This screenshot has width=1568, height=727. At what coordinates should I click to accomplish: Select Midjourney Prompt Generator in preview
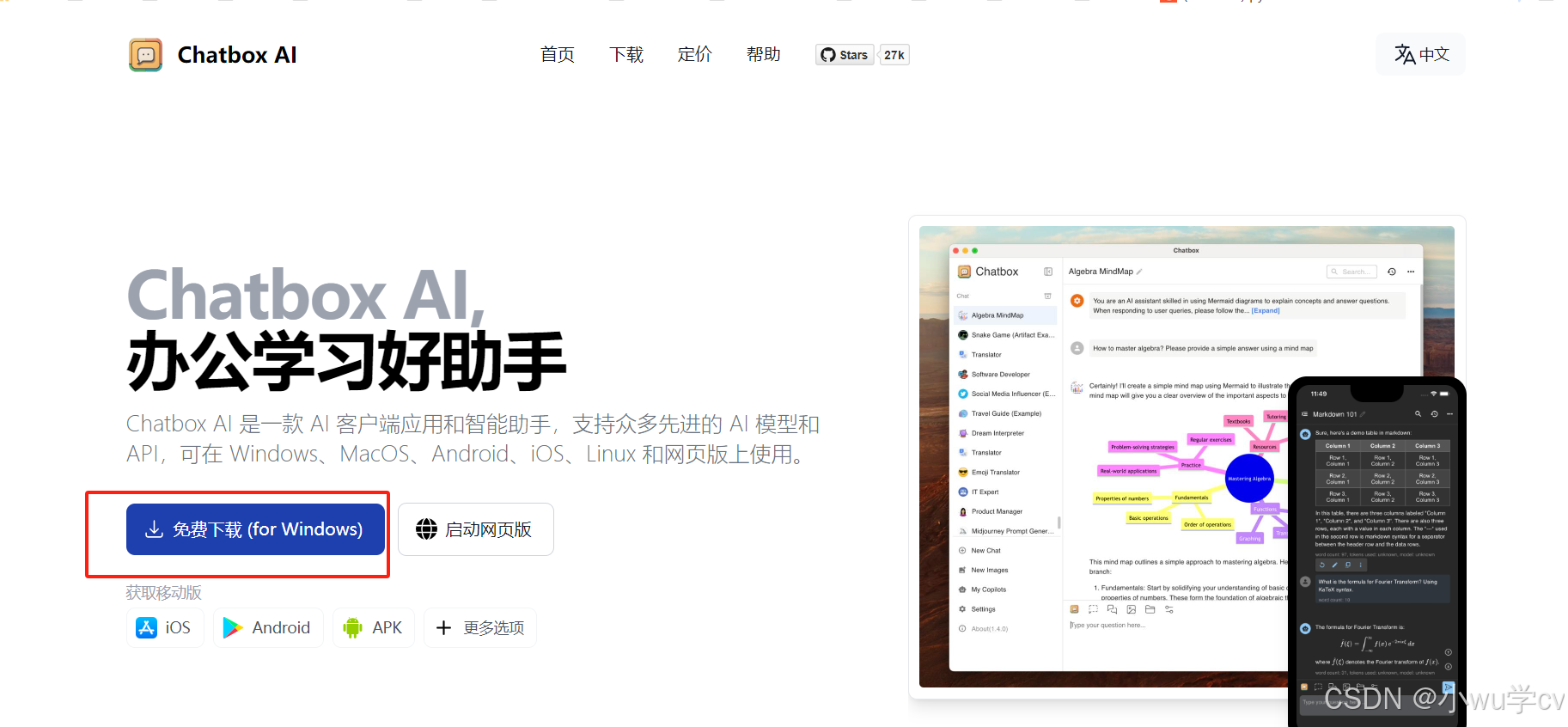click(x=1005, y=531)
